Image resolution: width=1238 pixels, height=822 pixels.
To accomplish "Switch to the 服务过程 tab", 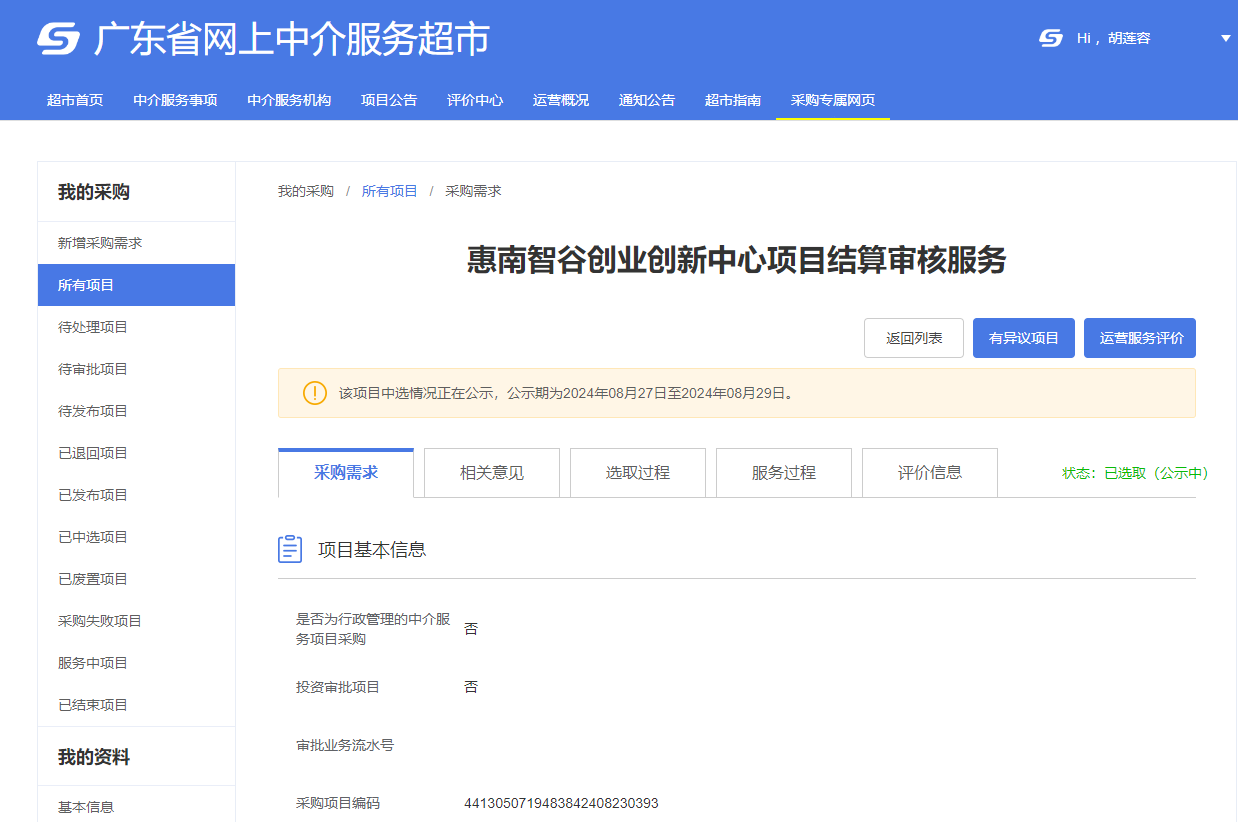I will click(783, 472).
